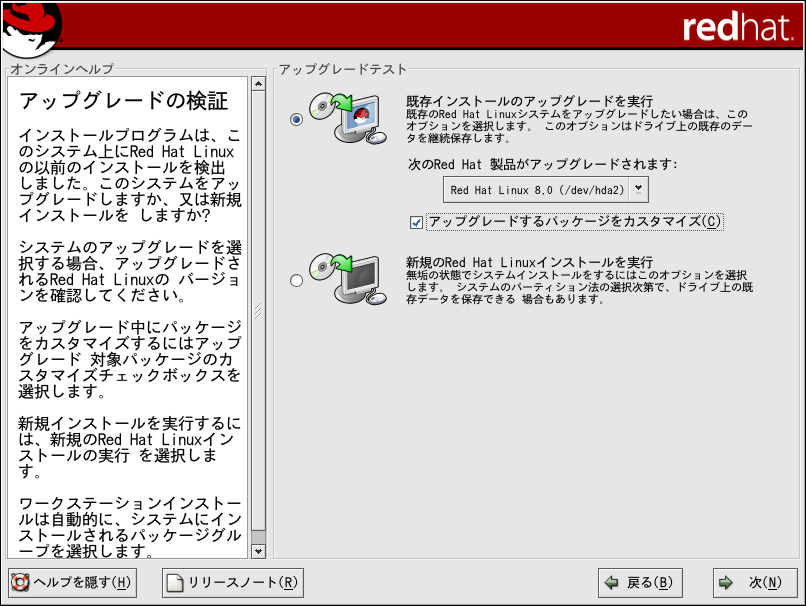
Task: Click the upgrade existing install computer icon
Action: (x=346, y=120)
